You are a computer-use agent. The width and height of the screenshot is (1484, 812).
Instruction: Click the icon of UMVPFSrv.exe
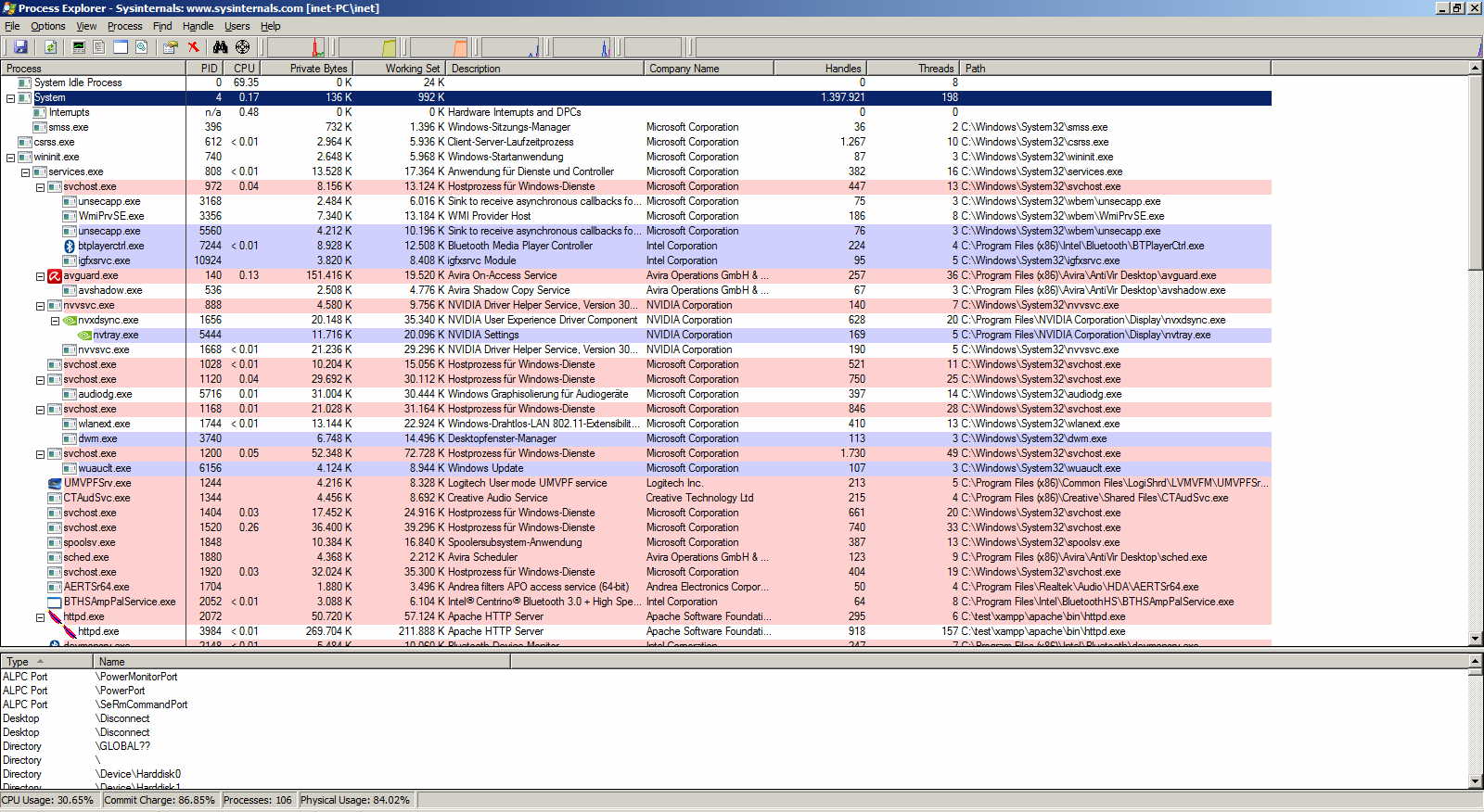tap(54, 483)
